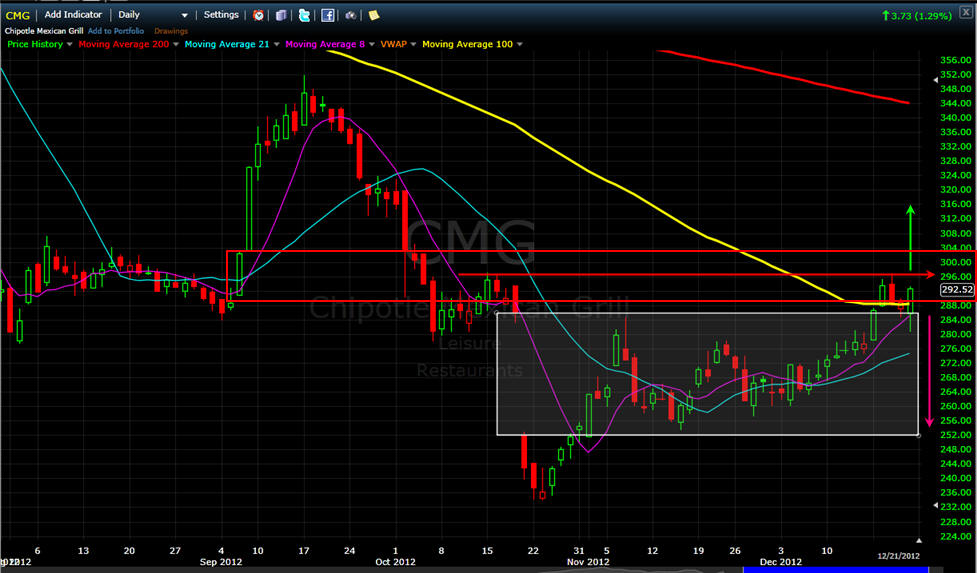Viewport: 977px width, 573px height.
Task: Expand the VWAP indicator options arrow
Action: coord(415,44)
